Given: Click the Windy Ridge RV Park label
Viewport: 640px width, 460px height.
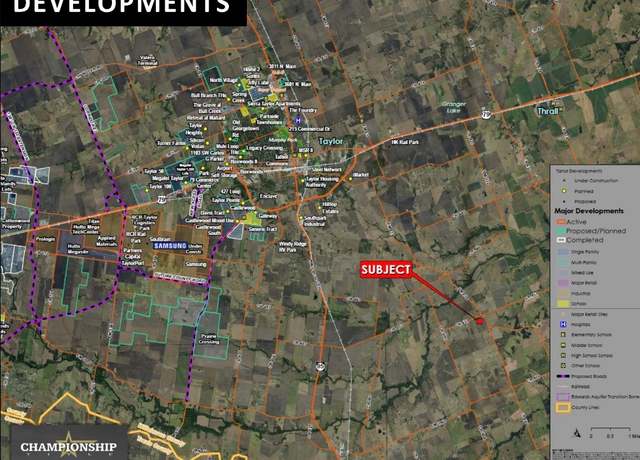Looking at the screenshot, I should point(293,247).
